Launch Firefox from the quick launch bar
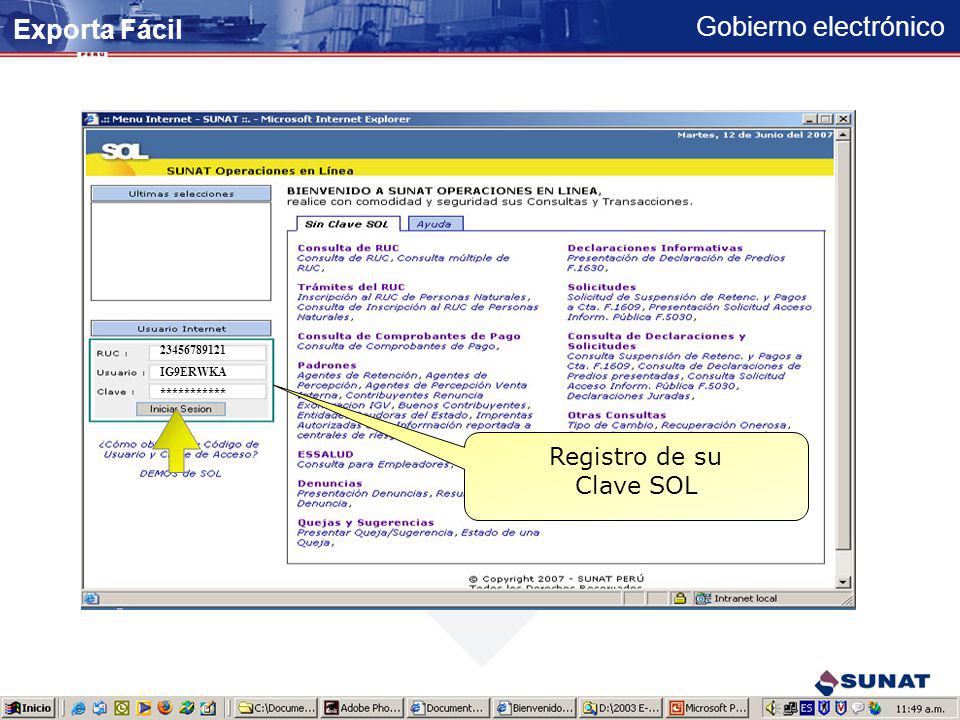Viewport: 960px width, 720px height. point(165,708)
